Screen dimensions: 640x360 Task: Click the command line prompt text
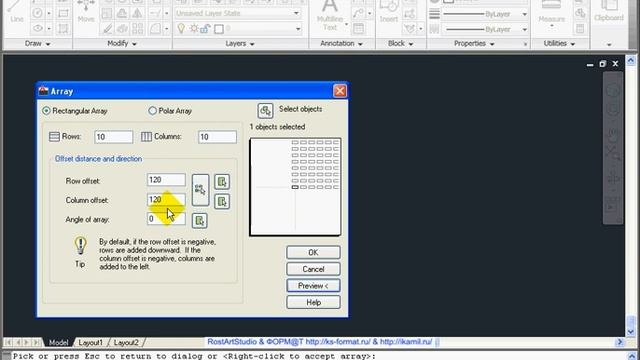(194, 356)
